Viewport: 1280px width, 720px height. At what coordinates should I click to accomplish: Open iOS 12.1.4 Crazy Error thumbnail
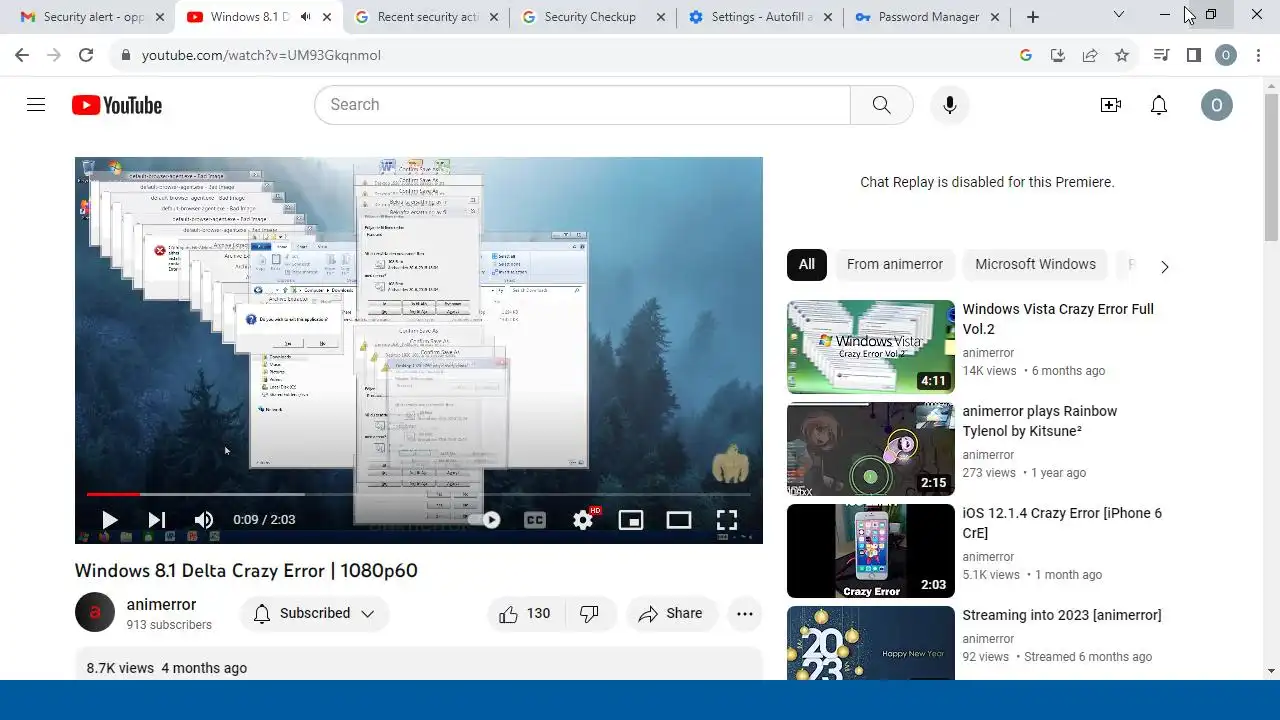pyautogui.click(x=871, y=551)
